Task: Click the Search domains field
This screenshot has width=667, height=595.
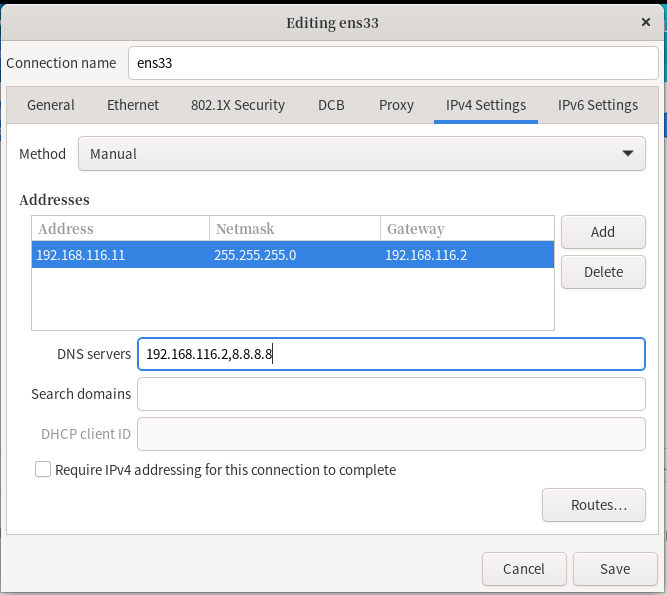Action: point(390,394)
